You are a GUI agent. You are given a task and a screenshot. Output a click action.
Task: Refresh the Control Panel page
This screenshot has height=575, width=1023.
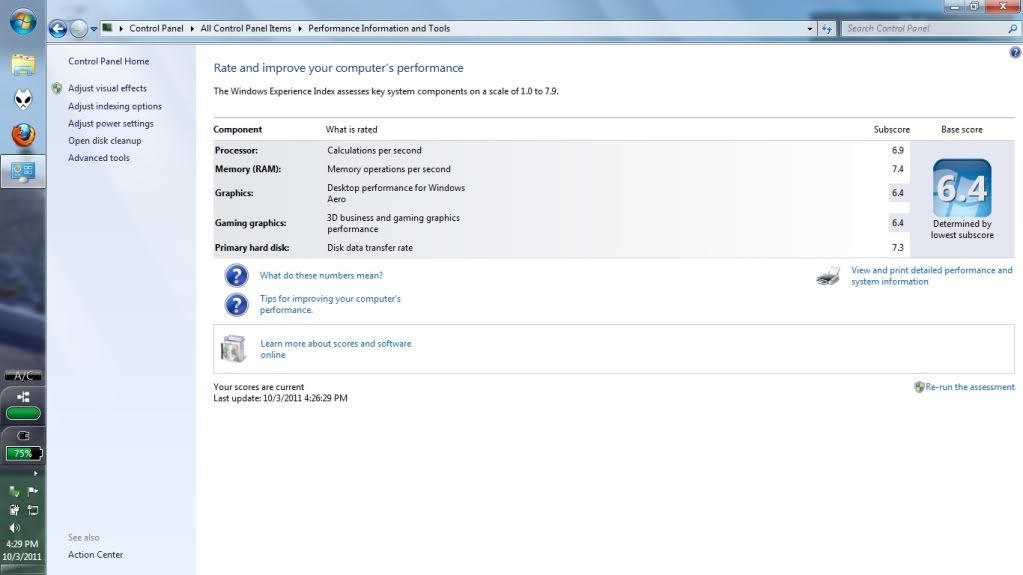coord(827,29)
